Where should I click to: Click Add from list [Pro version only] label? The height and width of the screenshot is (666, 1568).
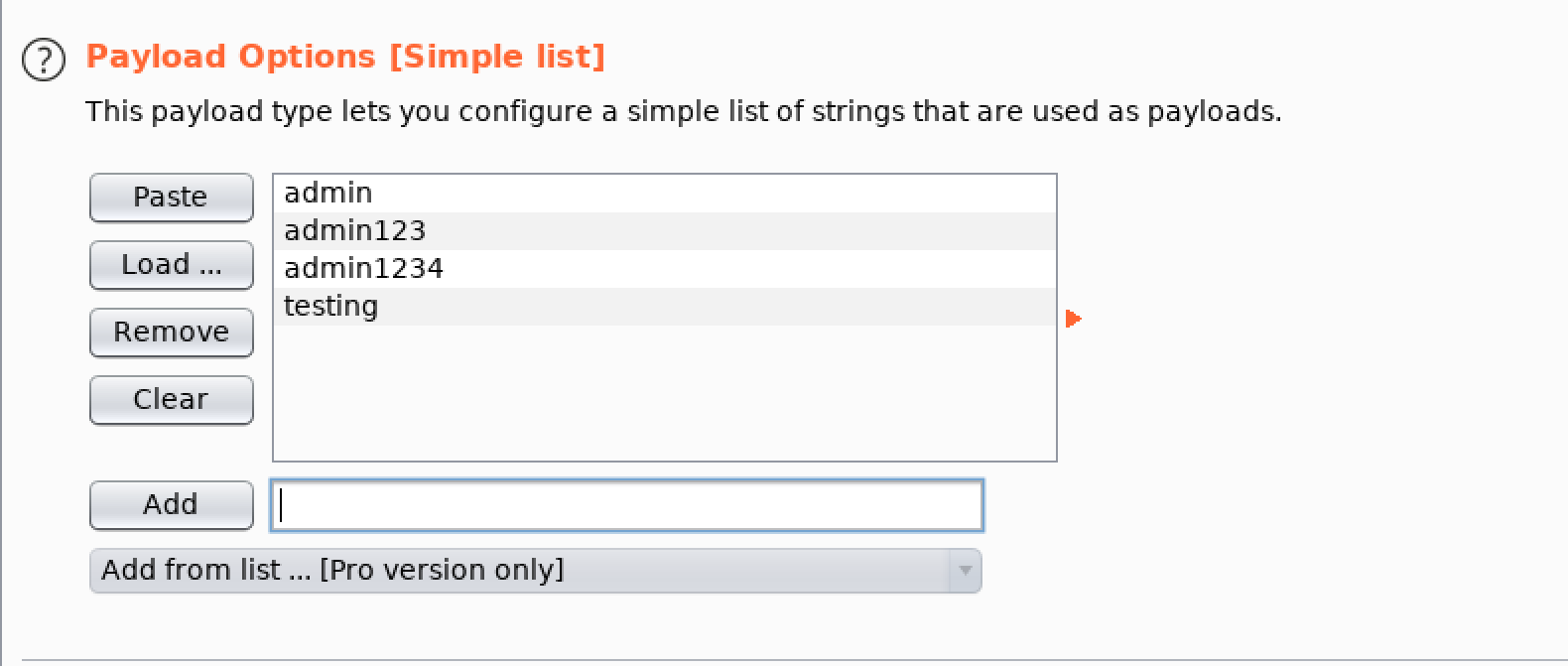coord(332,570)
